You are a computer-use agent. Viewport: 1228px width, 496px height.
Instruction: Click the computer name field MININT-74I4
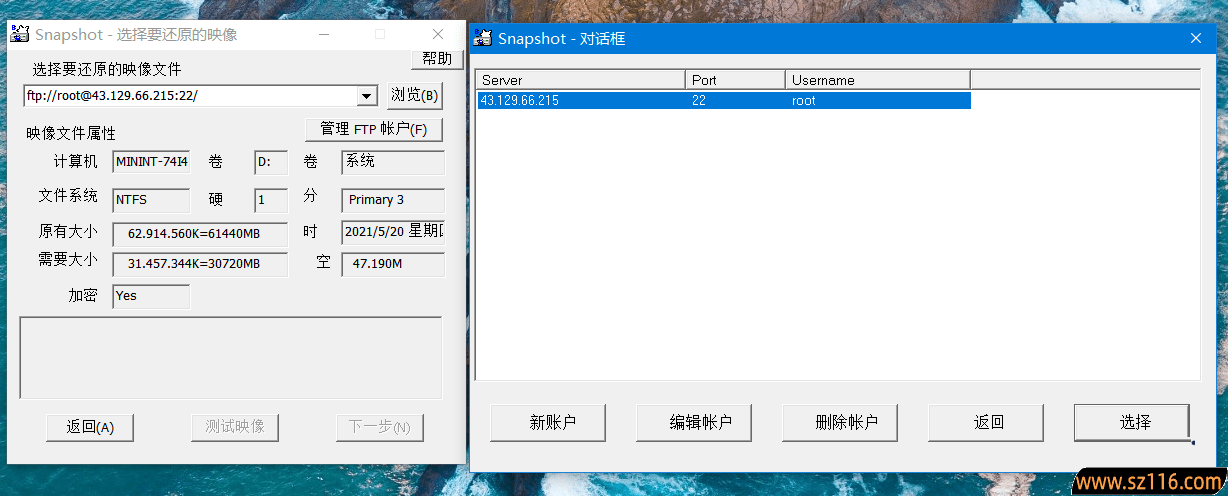coord(151,162)
